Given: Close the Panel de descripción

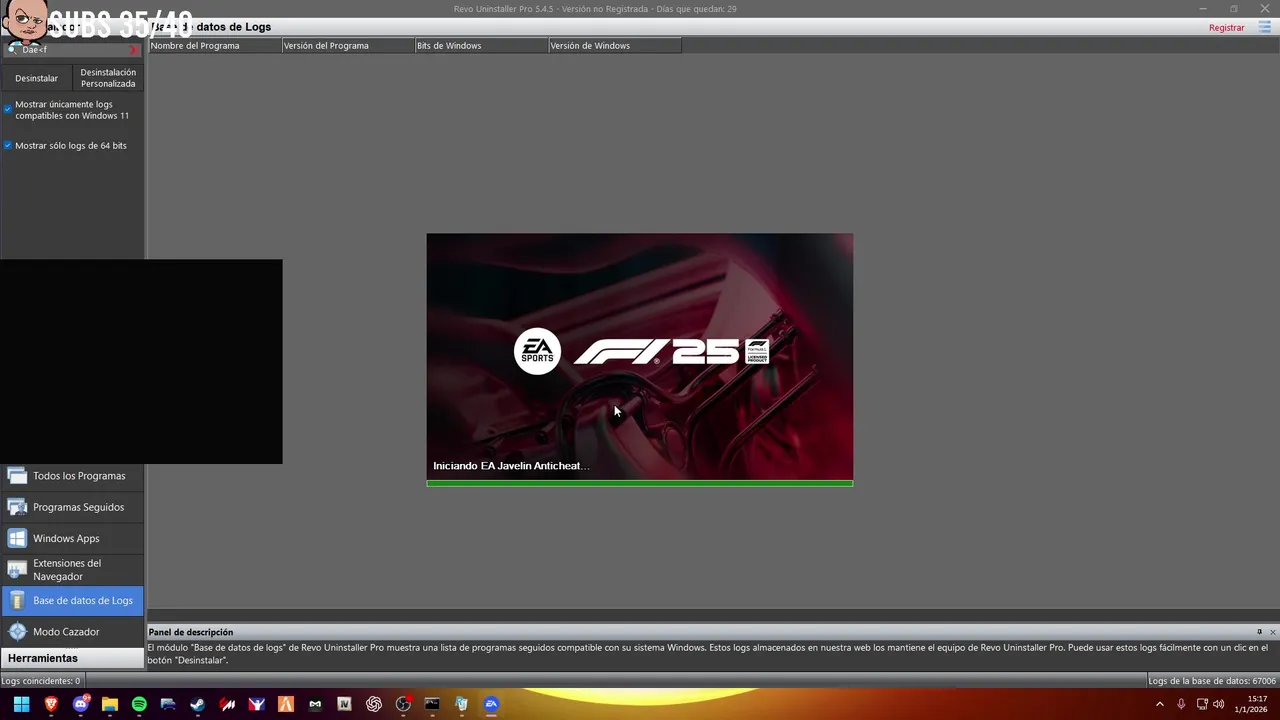Looking at the screenshot, I should (x=1272, y=632).
